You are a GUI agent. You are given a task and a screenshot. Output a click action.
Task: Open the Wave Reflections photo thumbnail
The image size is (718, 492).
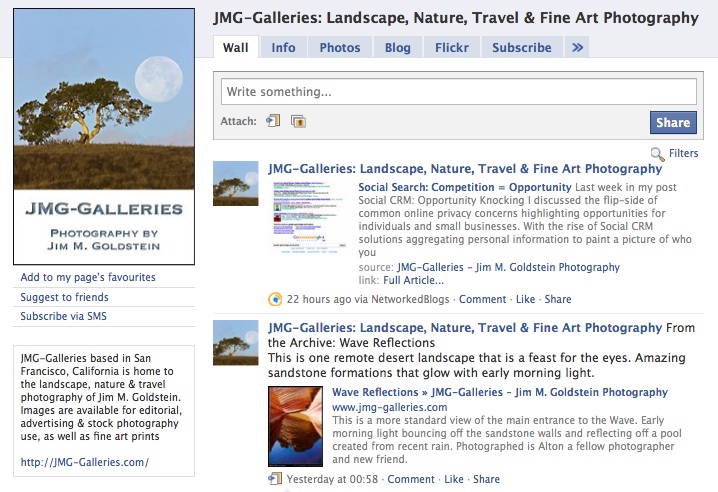coord(295,426)
